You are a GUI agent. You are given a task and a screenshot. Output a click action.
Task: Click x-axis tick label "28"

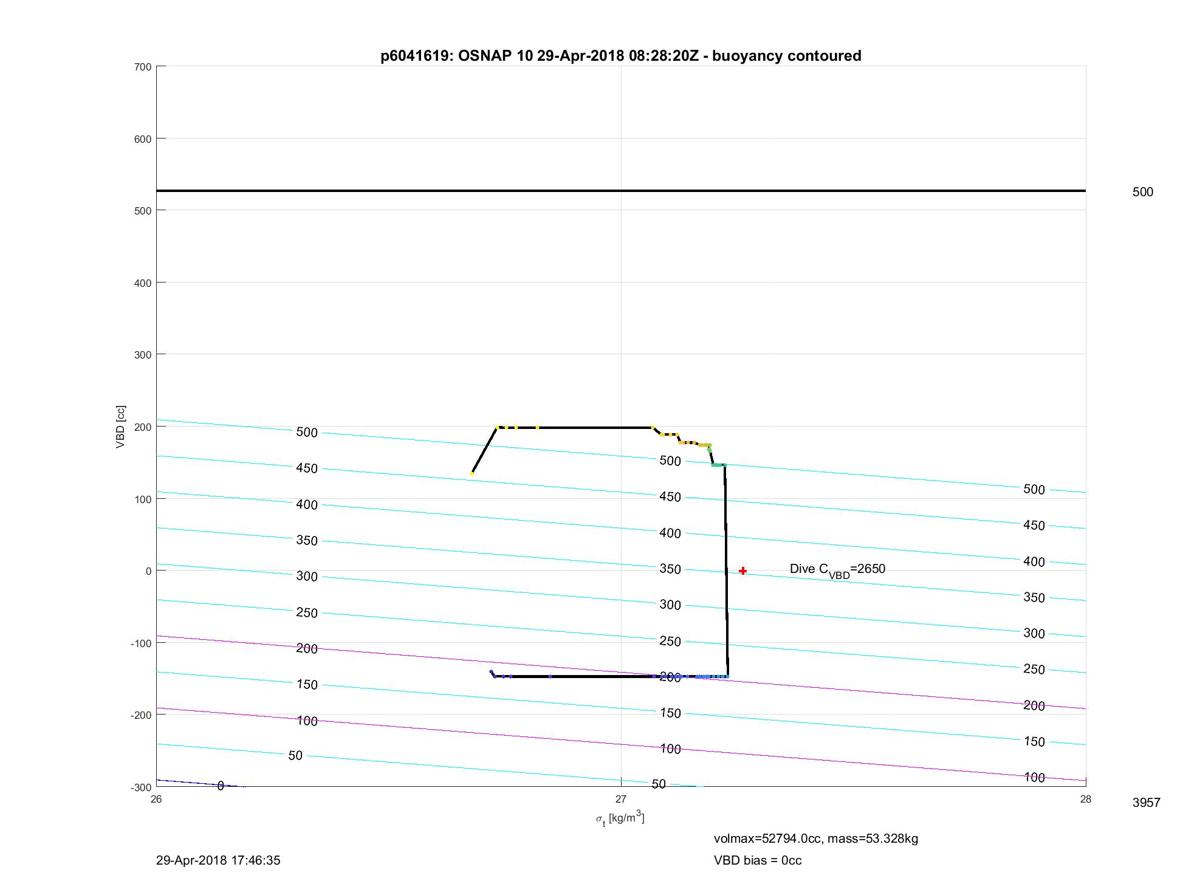click(x=1086, y=799)
